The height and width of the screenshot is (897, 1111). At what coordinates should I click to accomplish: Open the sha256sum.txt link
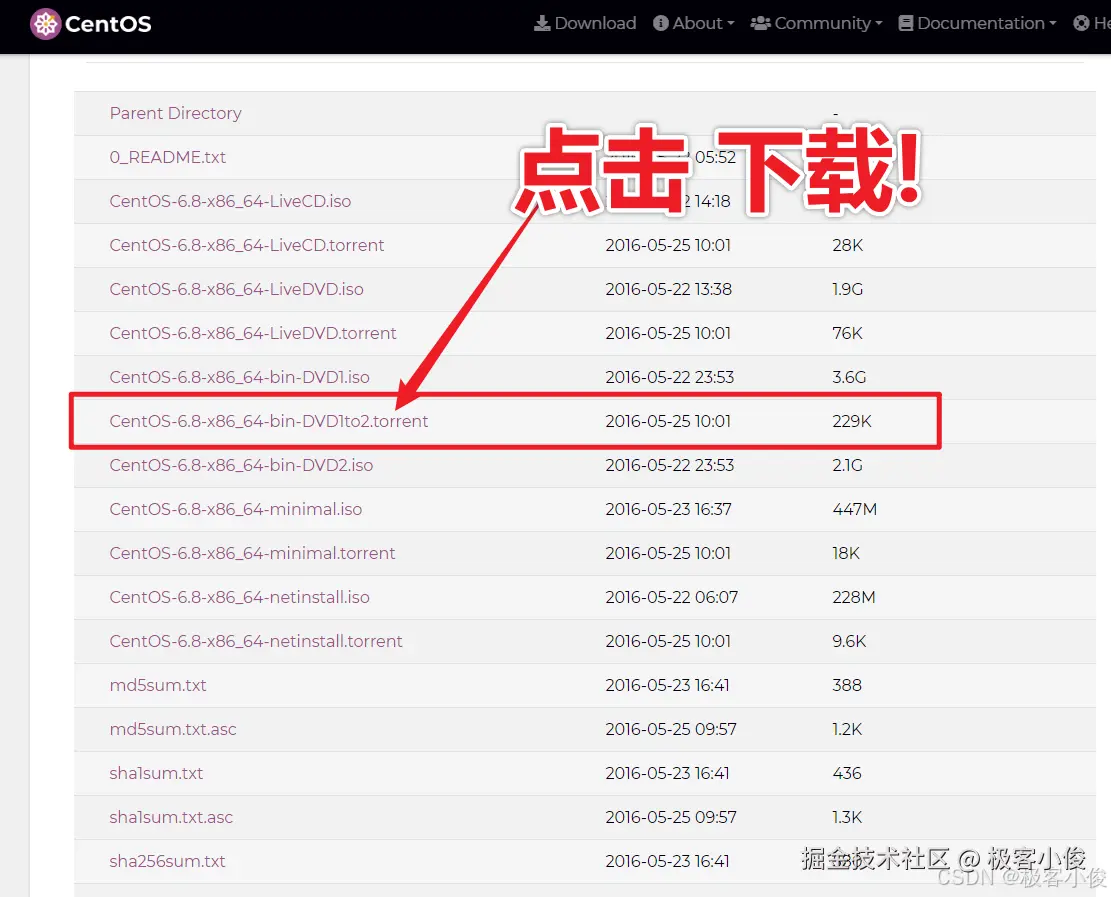click(167, 861)
